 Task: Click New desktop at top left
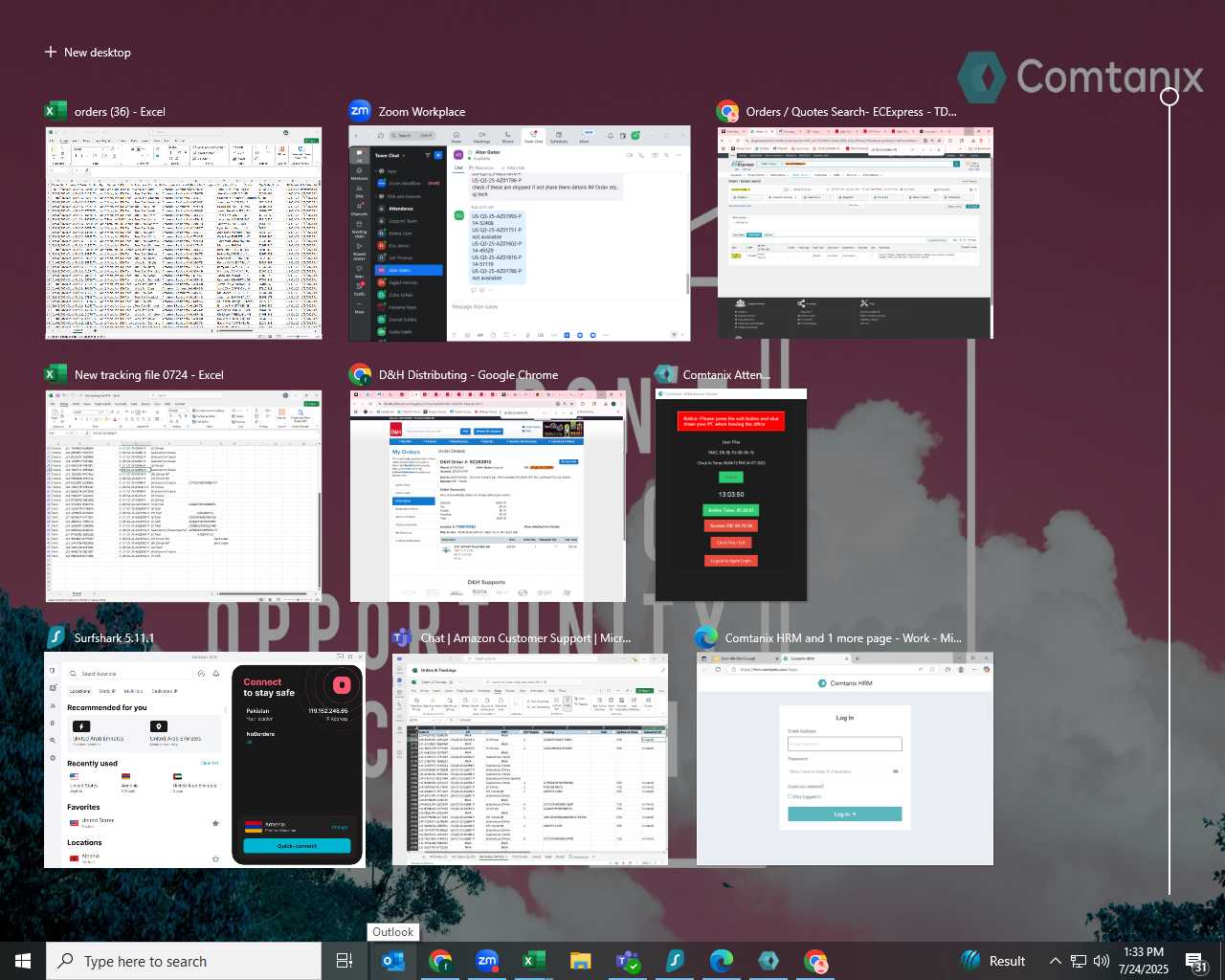pos(87,52)
